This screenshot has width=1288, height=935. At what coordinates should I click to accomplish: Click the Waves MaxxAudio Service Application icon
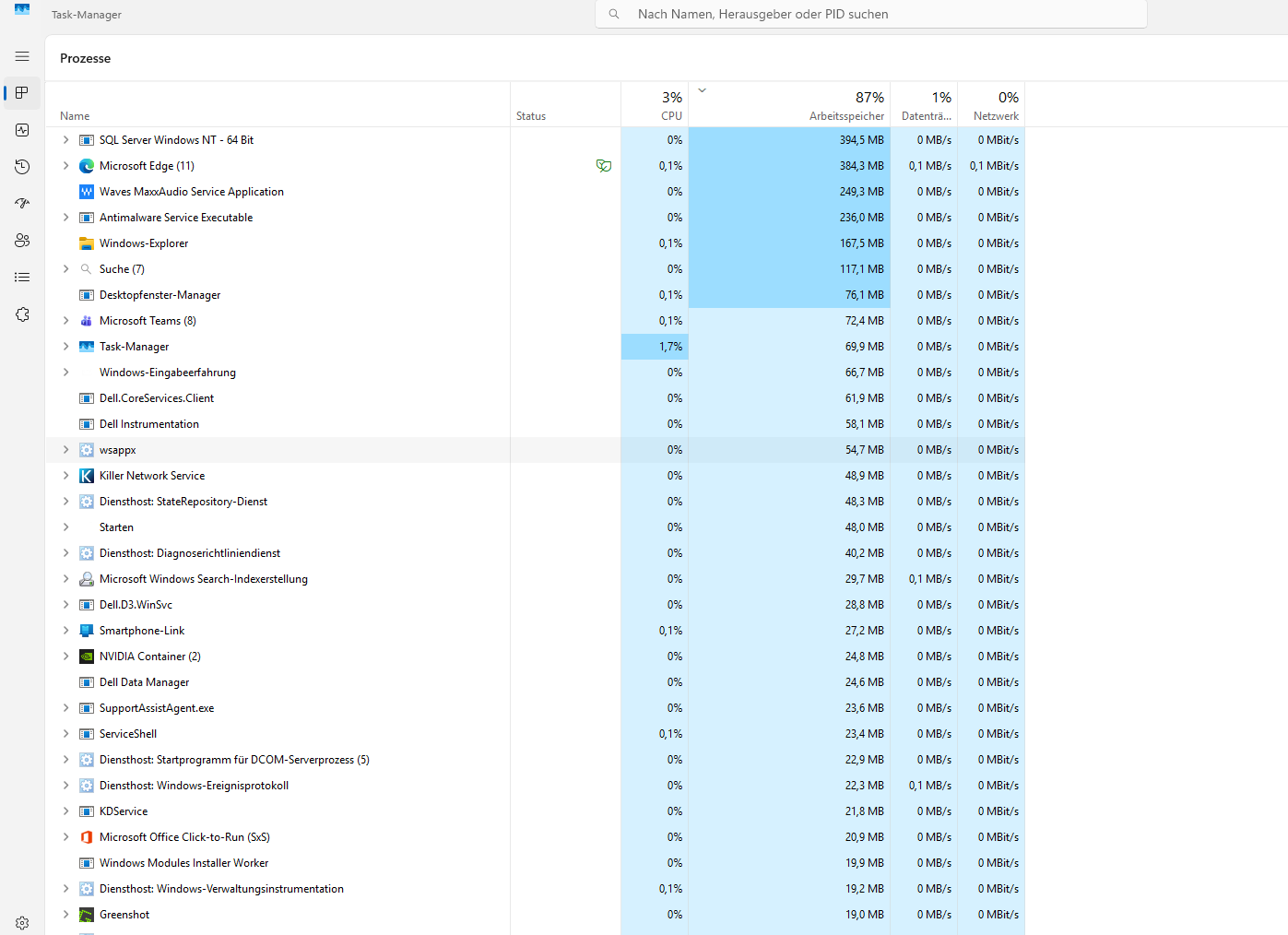tap(87, 192)
